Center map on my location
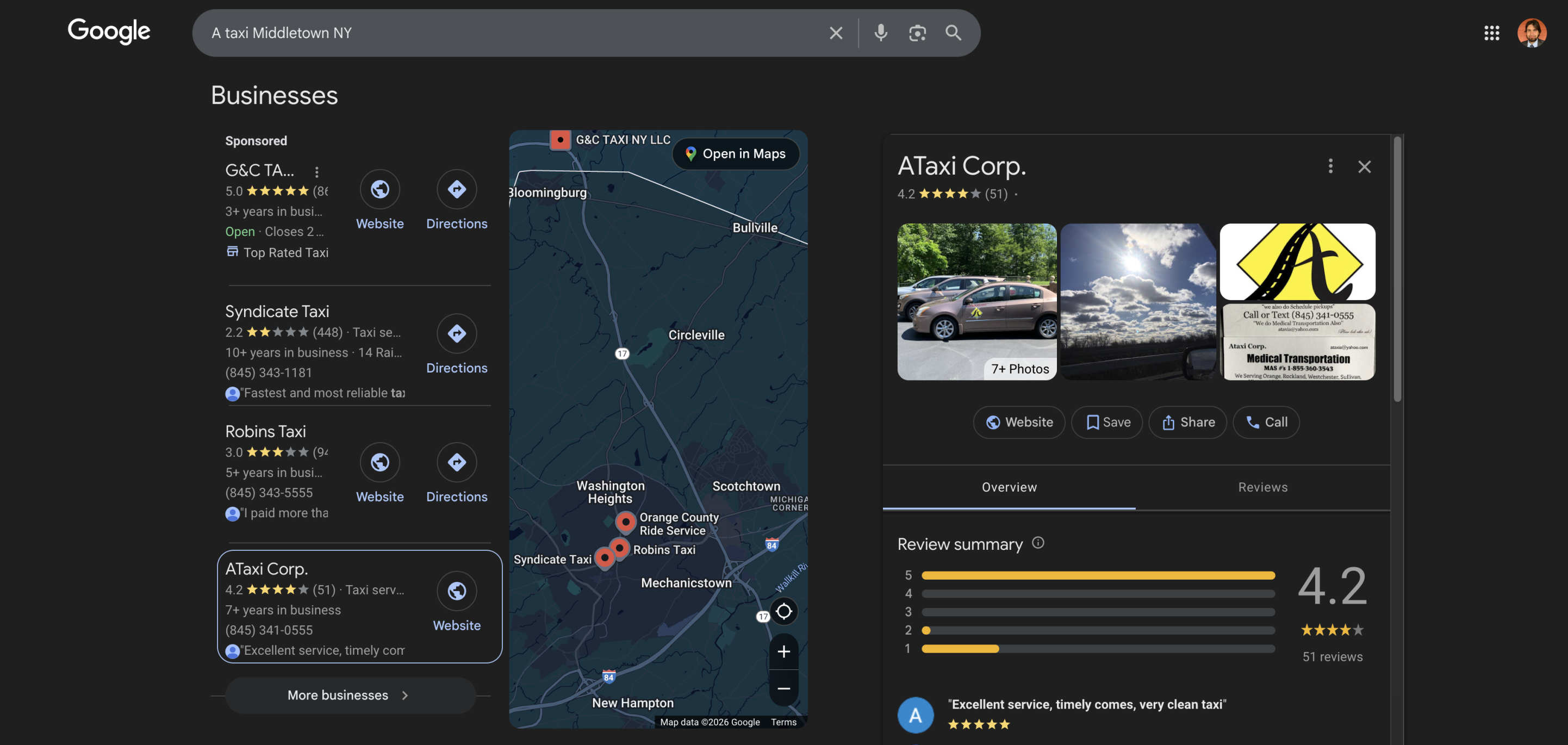This screenshot has width=1568, height=745. [x=783, y=611]
